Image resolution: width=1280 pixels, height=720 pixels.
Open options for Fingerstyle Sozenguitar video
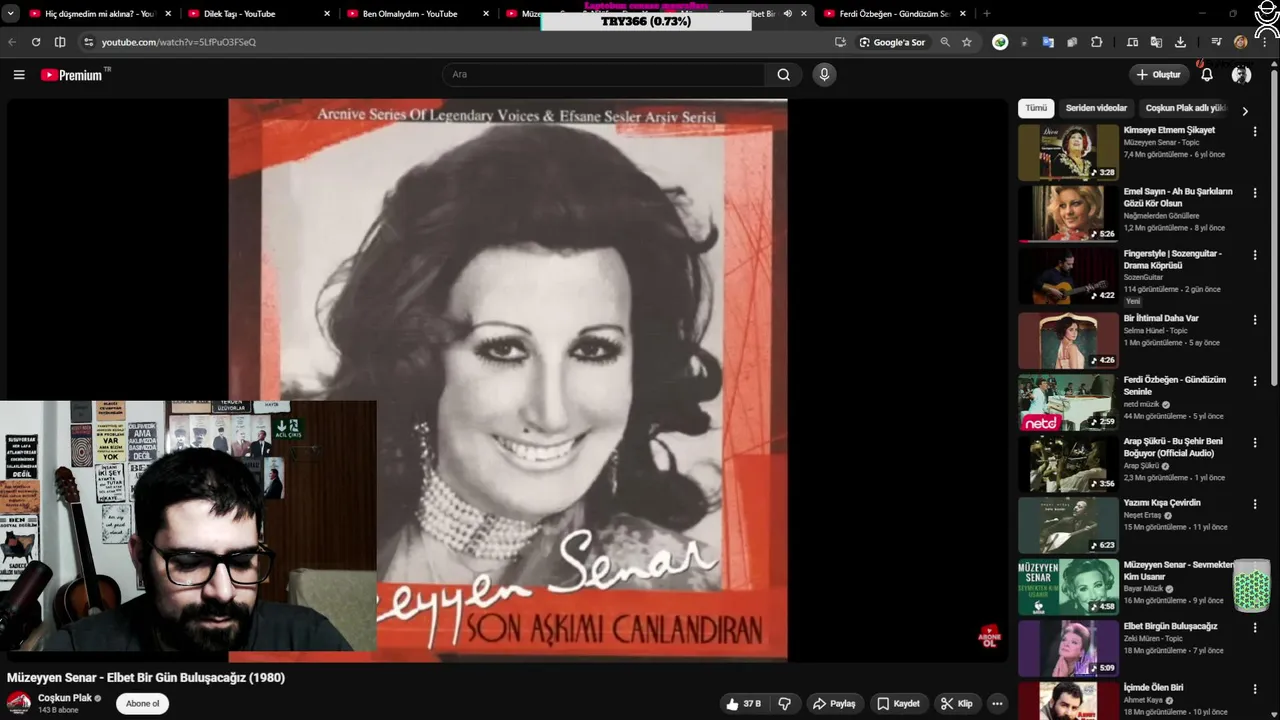1255,255
